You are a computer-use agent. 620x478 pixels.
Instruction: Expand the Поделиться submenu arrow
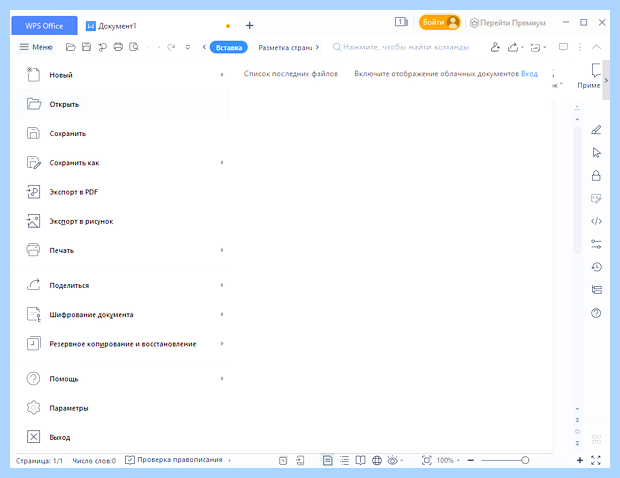(222, 285)
